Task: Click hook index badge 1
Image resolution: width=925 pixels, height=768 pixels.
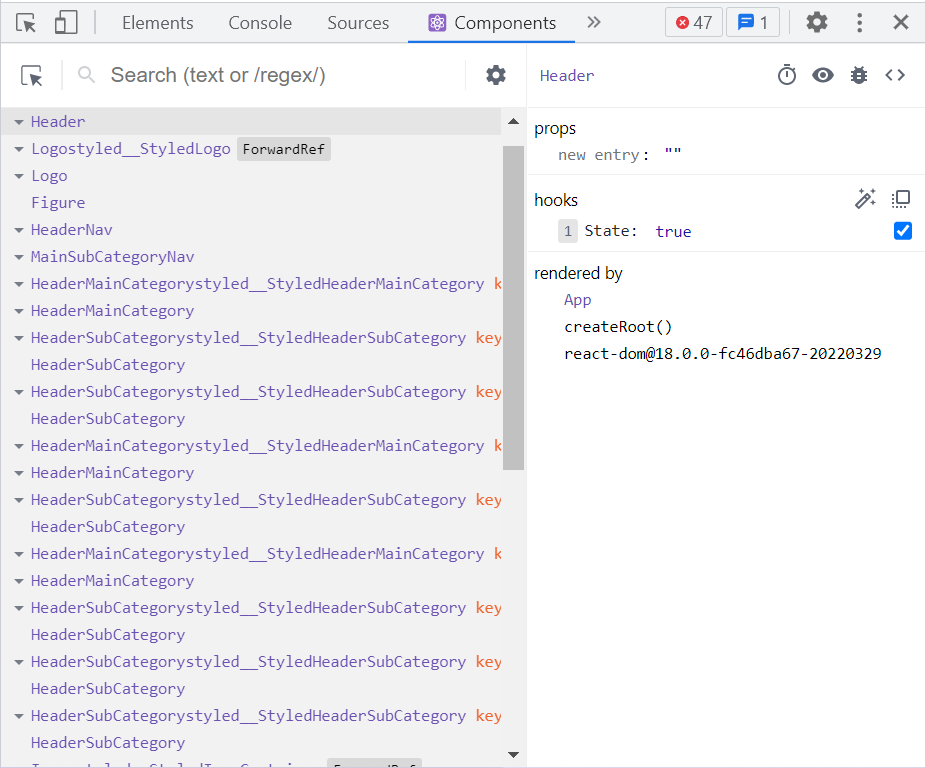Action: [x=568, y=231]
